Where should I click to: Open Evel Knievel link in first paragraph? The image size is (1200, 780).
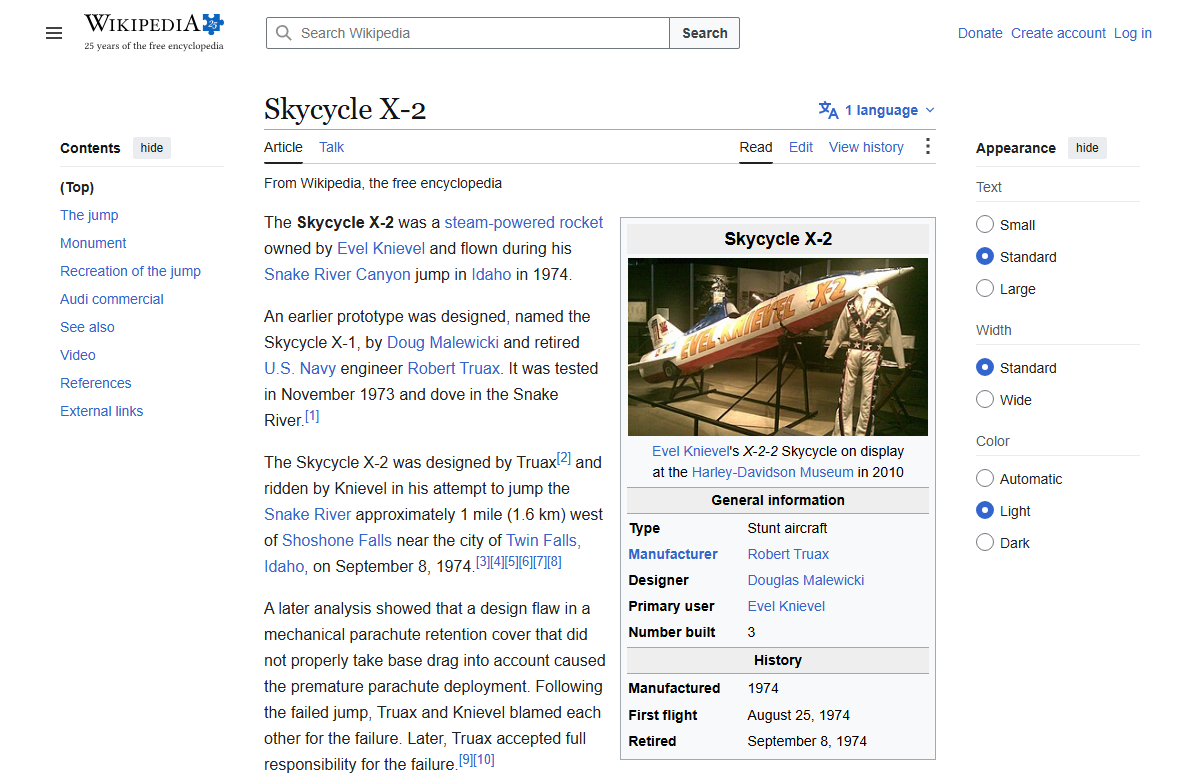[381, 248]
